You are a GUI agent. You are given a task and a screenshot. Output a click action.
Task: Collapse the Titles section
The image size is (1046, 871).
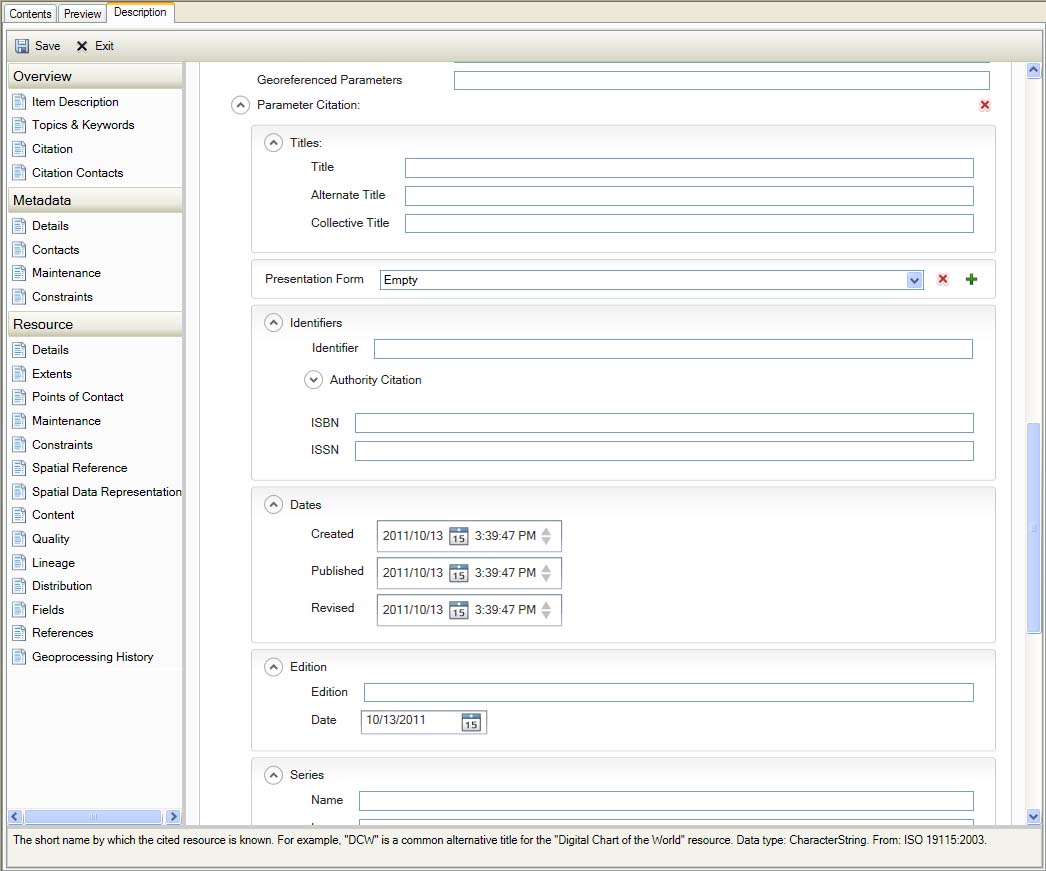[x=273, y=142]
